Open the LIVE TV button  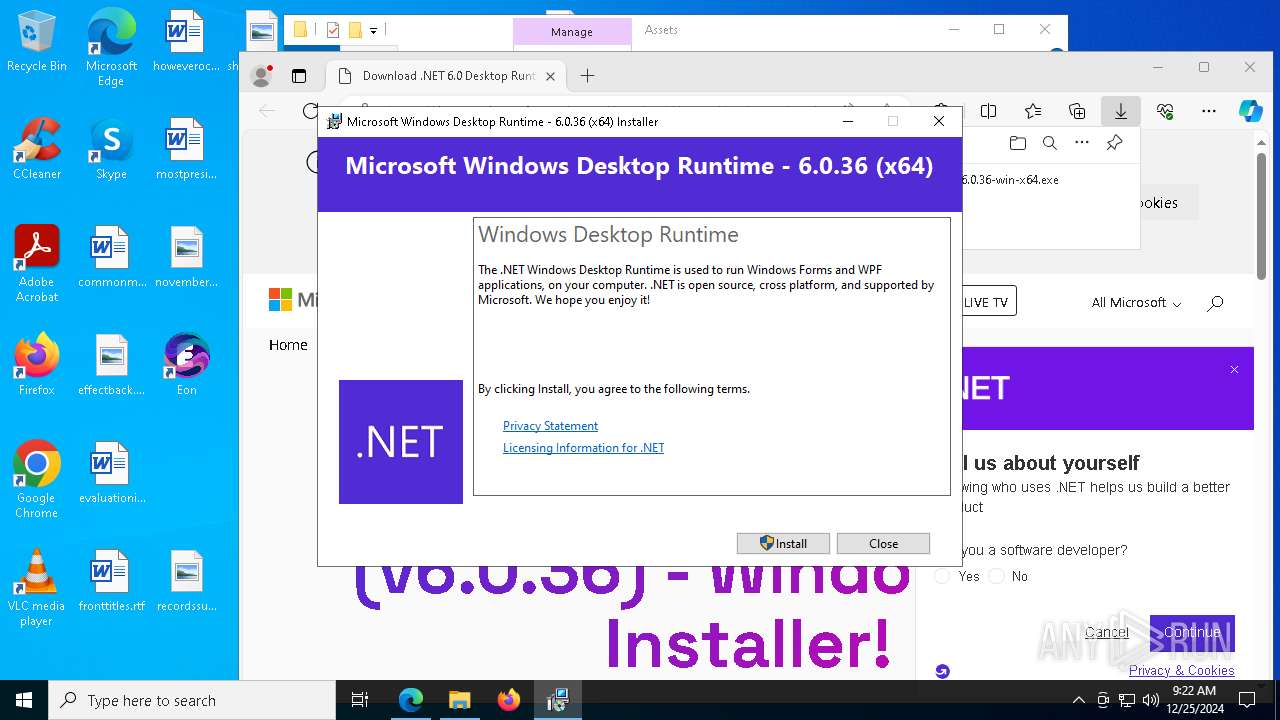[x=988, y=302]
